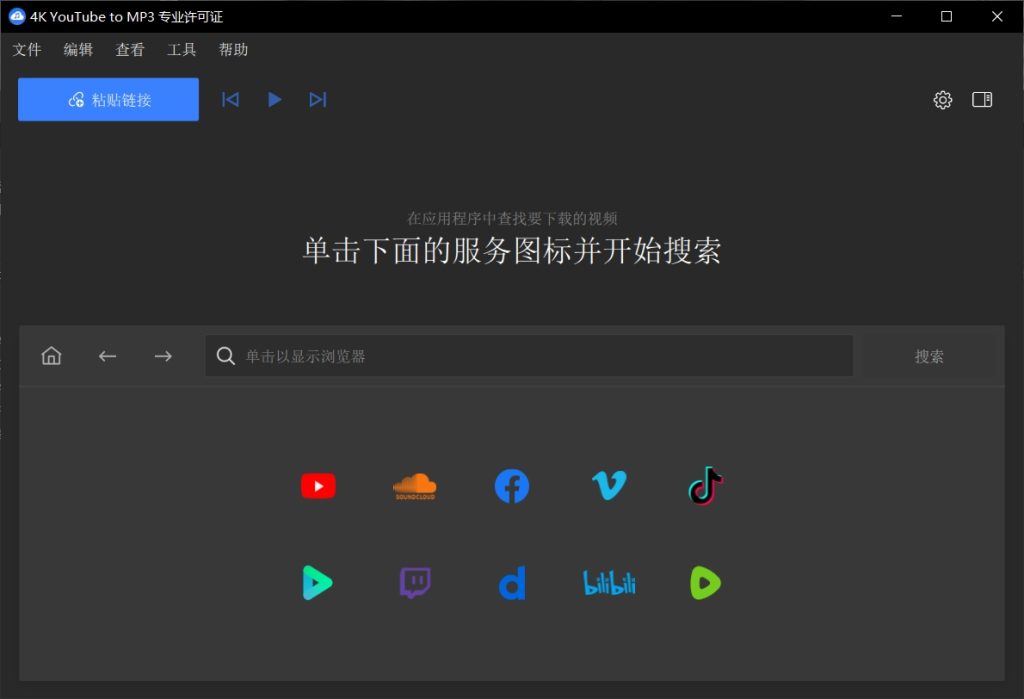Select the SoundCloud service icon
Screen dimensions: 1024x699
click(414, 486)
